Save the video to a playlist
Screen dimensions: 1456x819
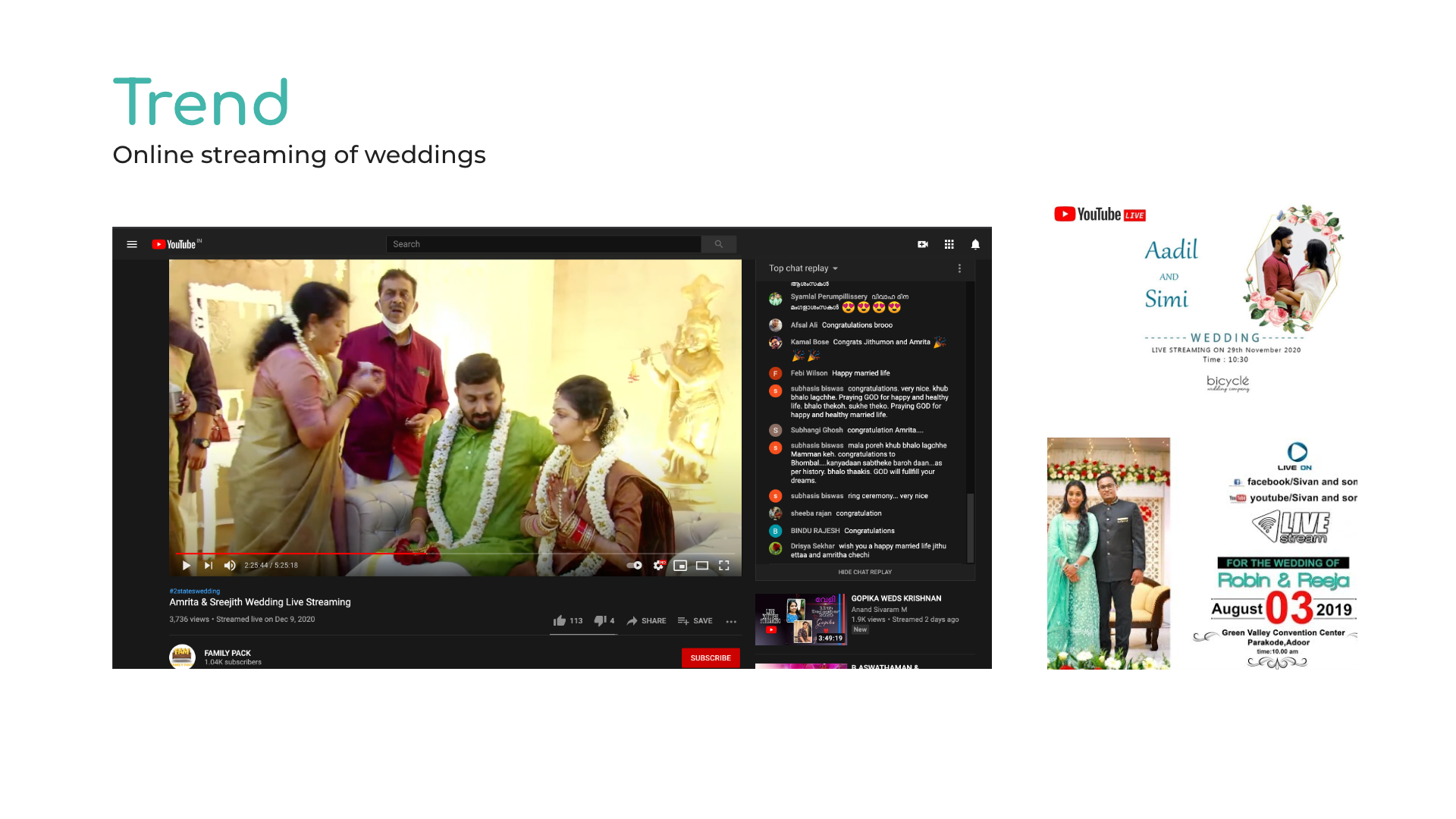pyautogui.click(x=695, y=620)
